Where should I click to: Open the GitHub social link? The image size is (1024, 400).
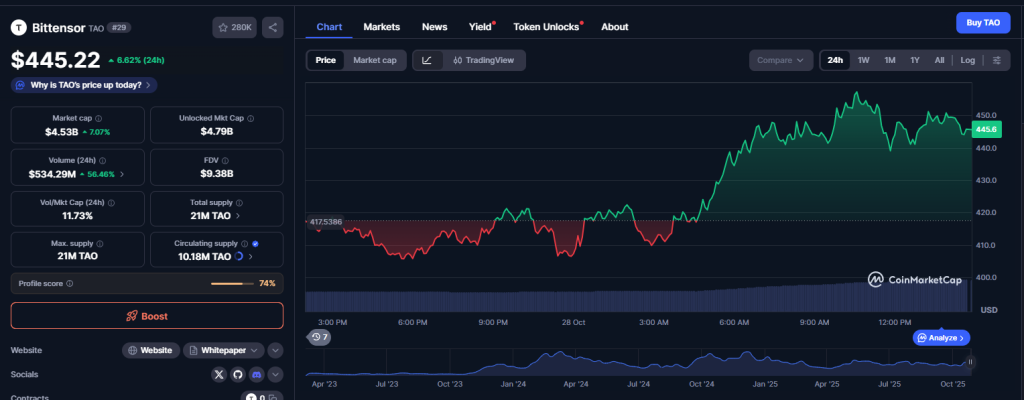tap(238, 374)
